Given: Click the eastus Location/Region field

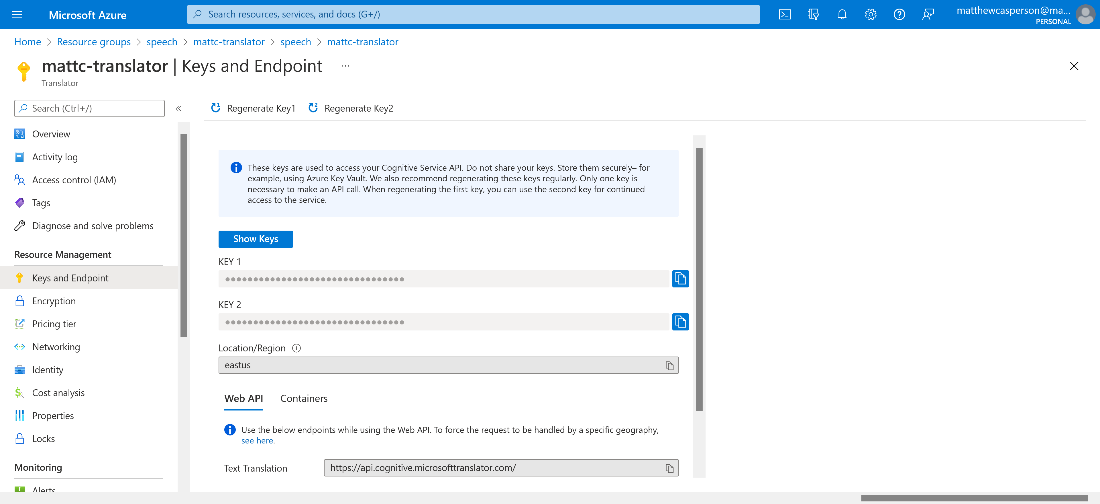Looking at the screenshot, I should click(x=448, y=366).
